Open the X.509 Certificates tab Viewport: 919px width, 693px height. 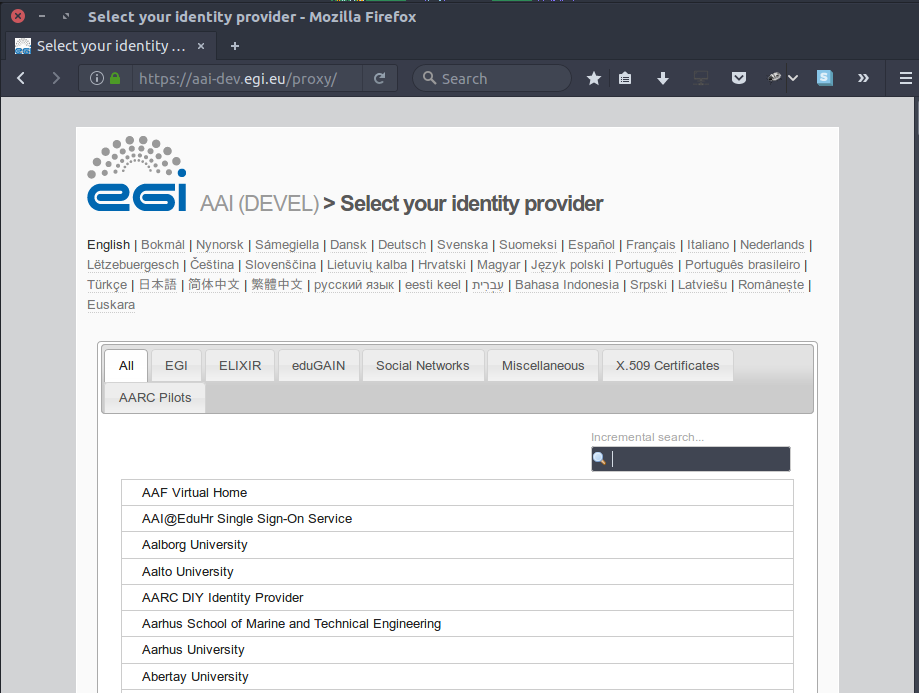click(667, 366)
